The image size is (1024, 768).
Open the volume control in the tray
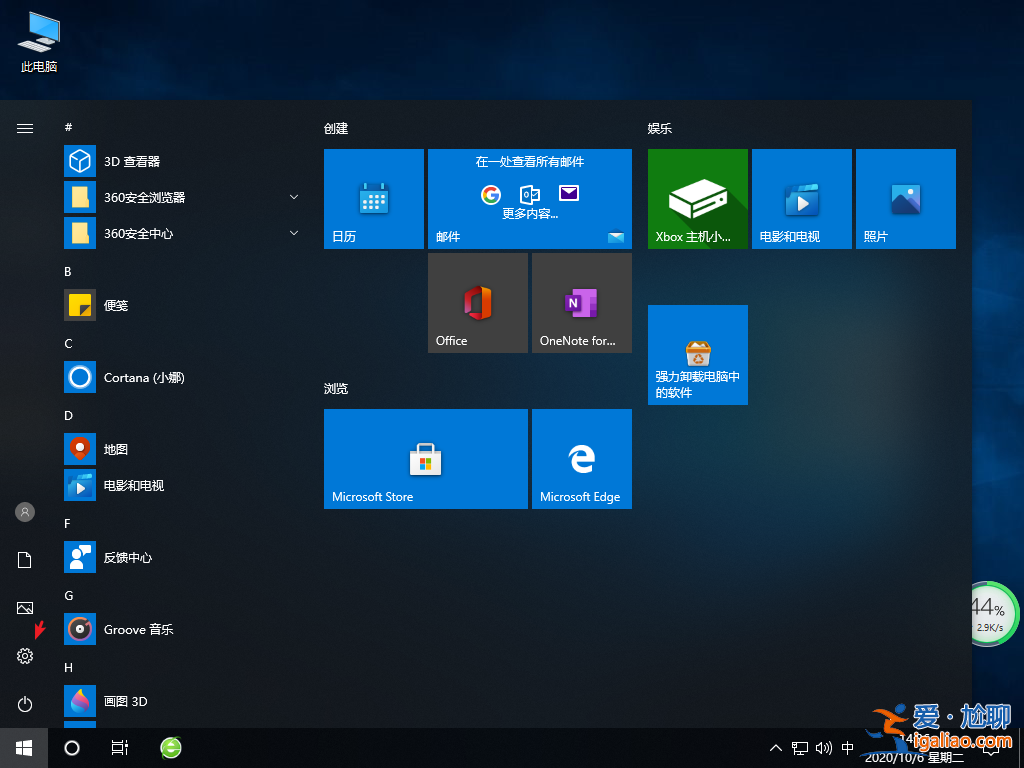pyautogui.click(x=822, y=747)
